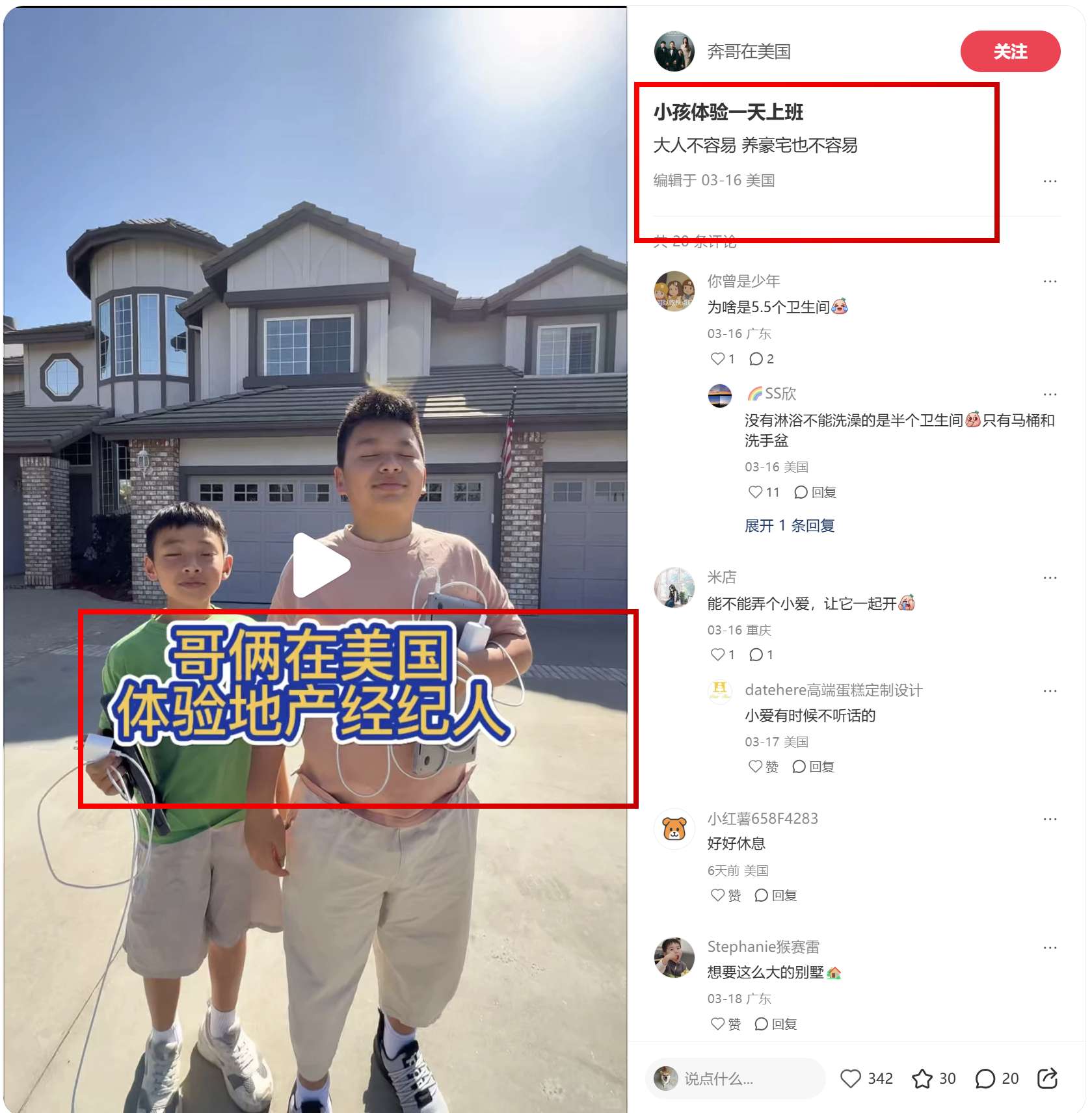Expand 展开 1 条回复 hidden replies
The image size is (1092, 1113).
pyautogui.click(x=790, y=525)
